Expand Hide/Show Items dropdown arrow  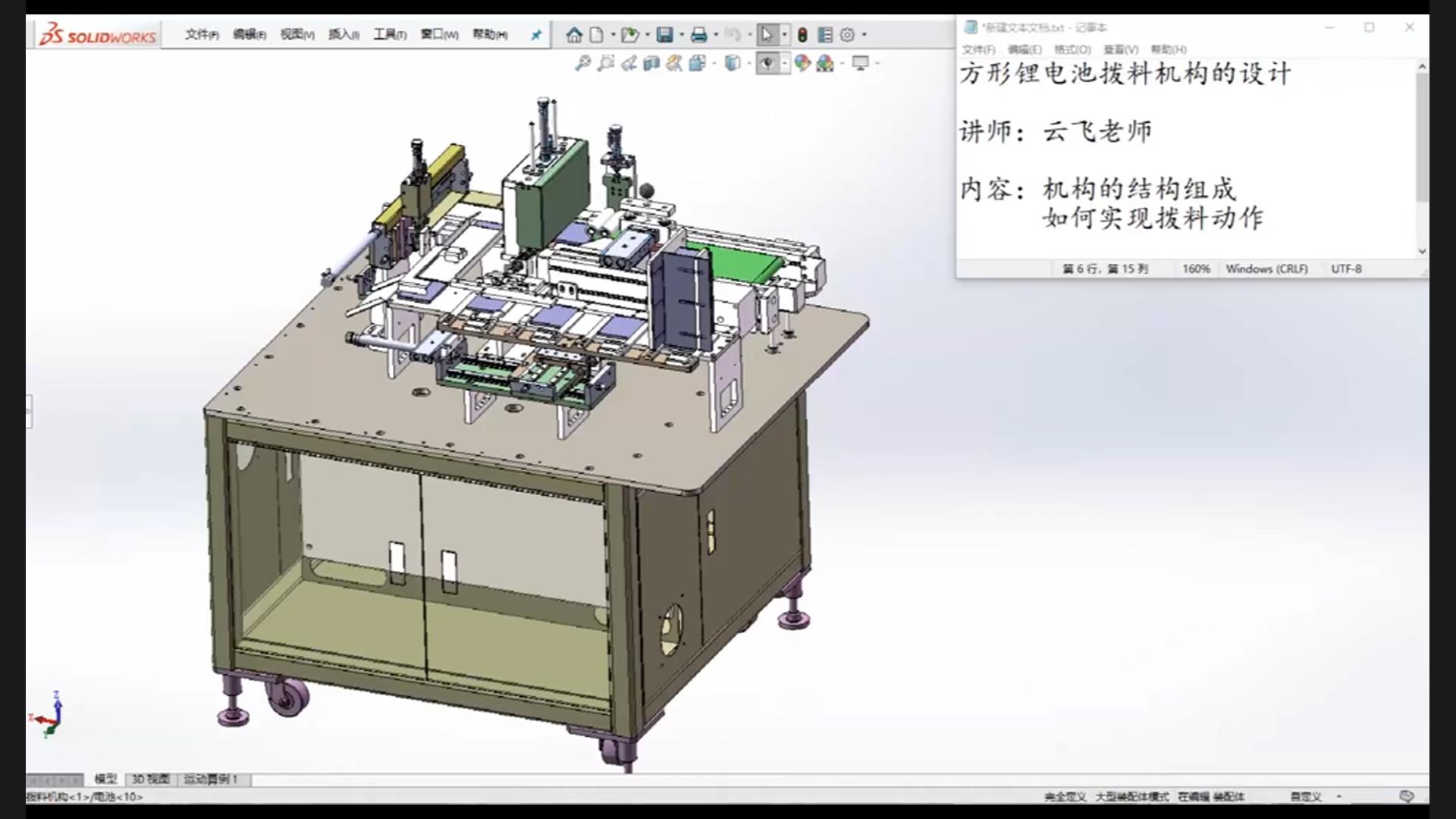(x=785, y=64)
